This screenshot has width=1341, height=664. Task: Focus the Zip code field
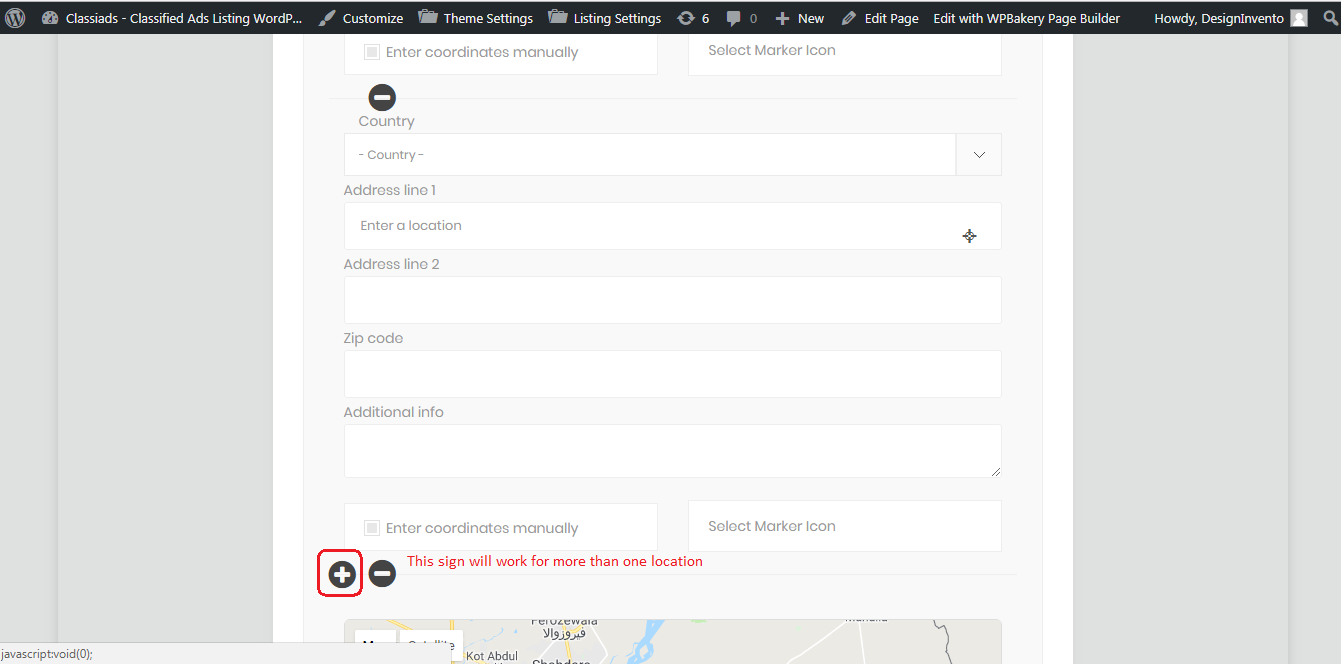pos(672,374)
